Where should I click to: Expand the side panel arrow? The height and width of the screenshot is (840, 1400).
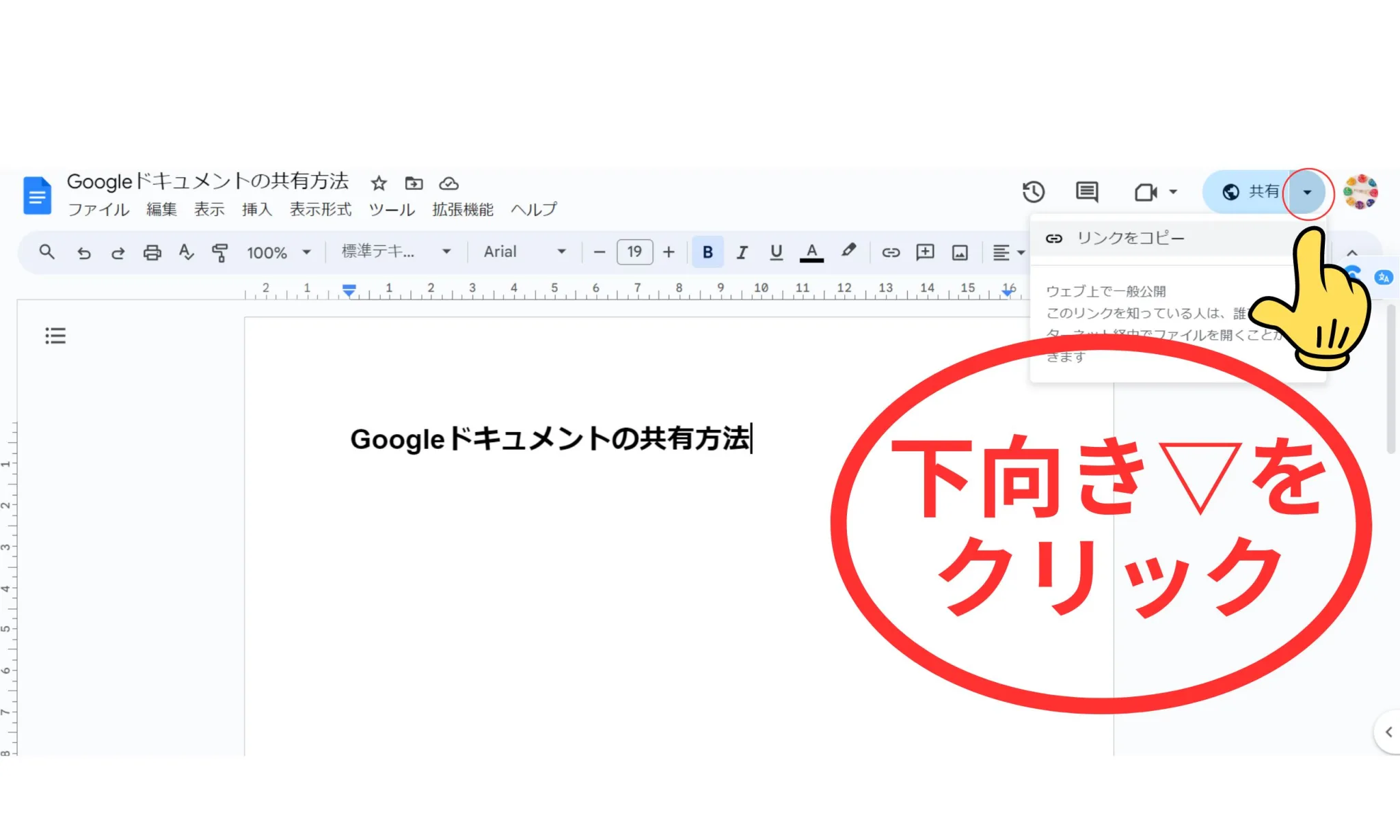point(1388,732)
